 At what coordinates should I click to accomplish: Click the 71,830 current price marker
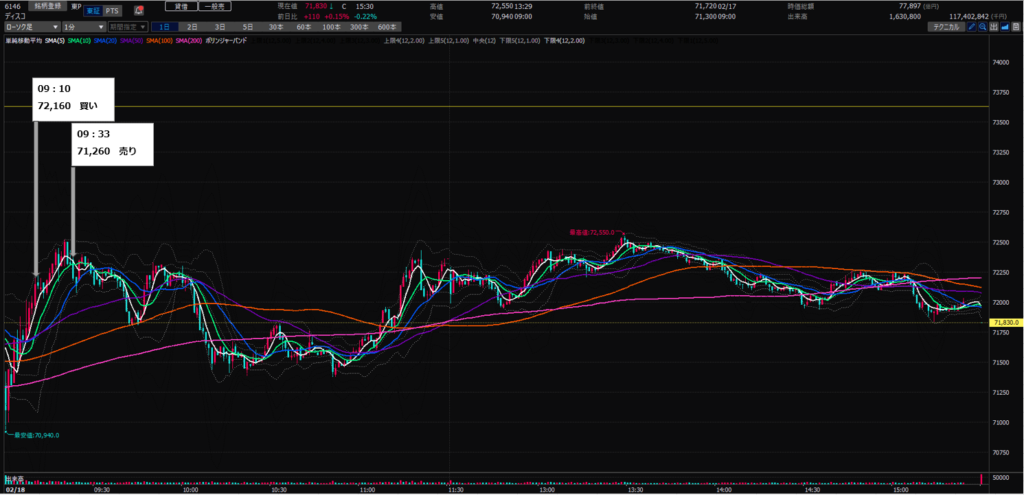[x=1003, y=322]
